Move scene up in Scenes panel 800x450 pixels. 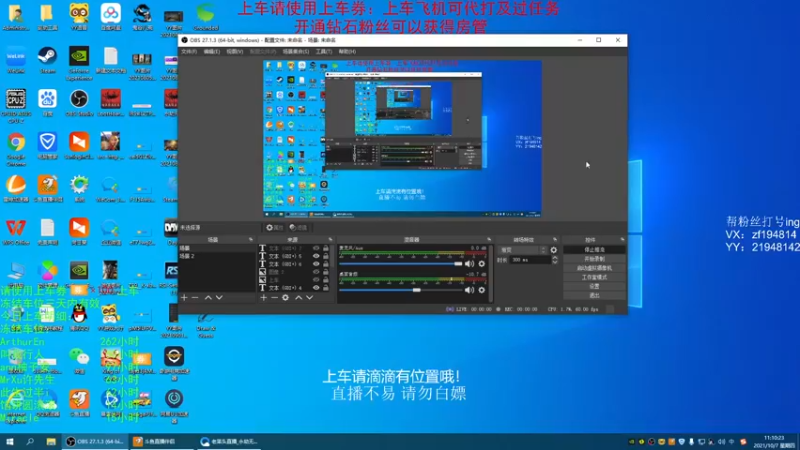208,297
